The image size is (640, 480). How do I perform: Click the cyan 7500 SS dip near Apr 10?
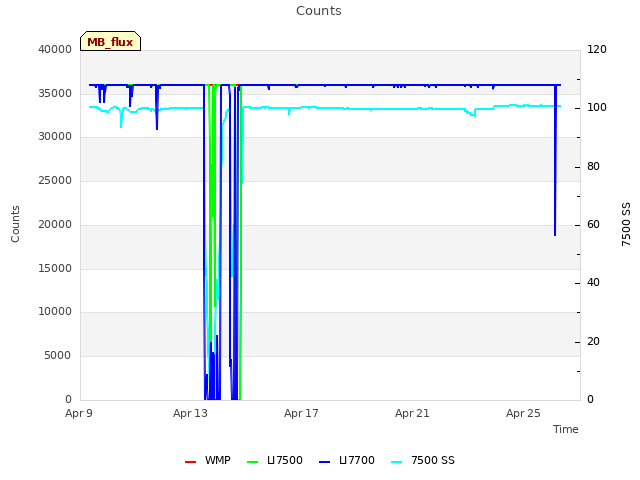click(121, 118)
